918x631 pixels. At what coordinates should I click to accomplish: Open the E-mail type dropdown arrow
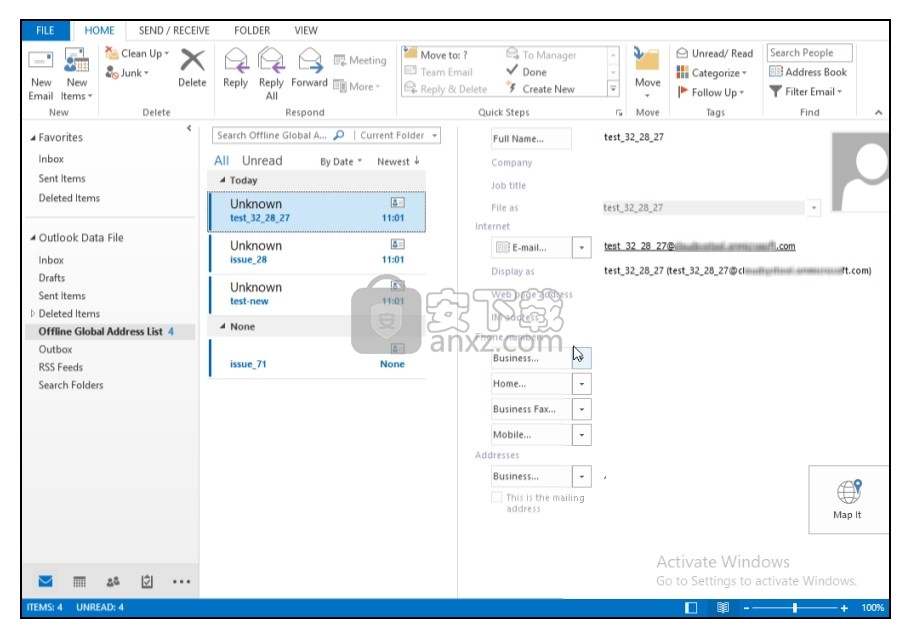click(581, 248)
